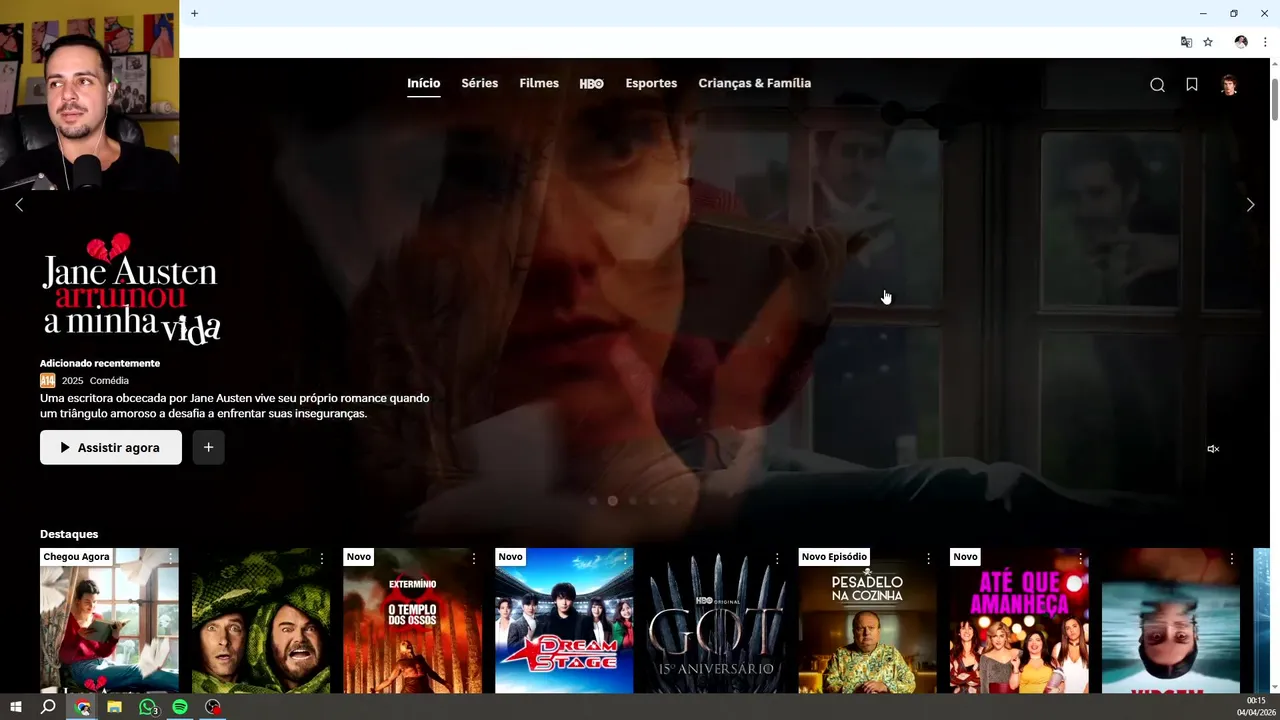Select the second hero carousel dot
Viewport: 1280px width, 720px height.
tap(612, 501)
